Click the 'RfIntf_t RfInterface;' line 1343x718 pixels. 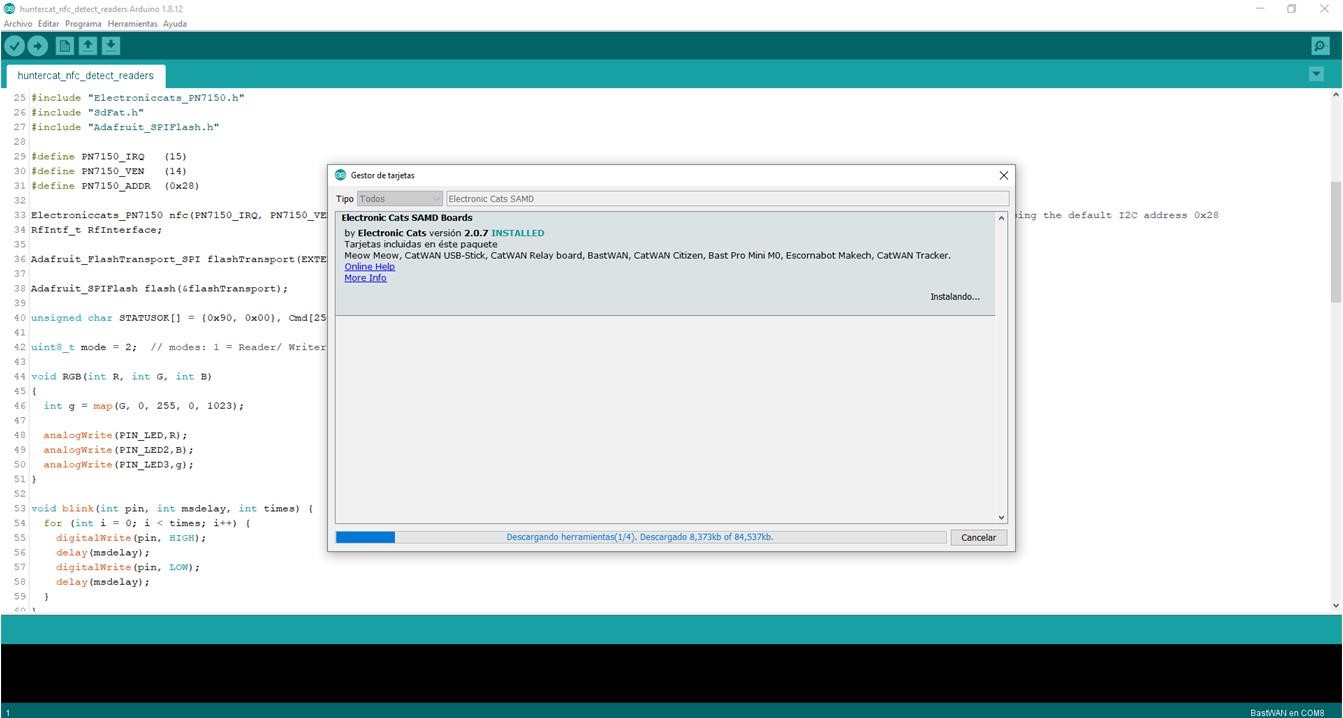point(96,230)
